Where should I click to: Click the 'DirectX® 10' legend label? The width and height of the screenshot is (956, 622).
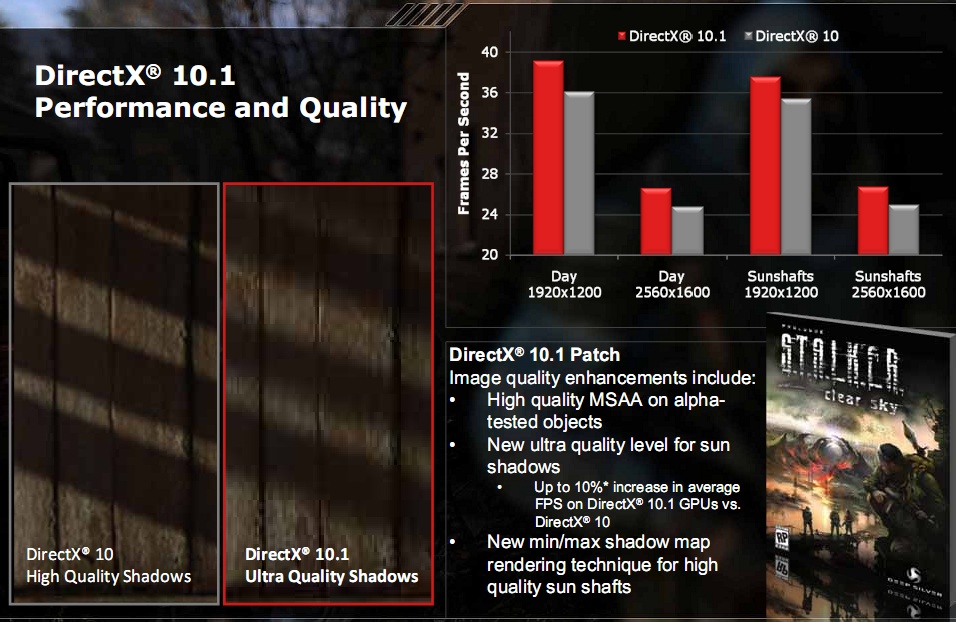coord(797,36)
